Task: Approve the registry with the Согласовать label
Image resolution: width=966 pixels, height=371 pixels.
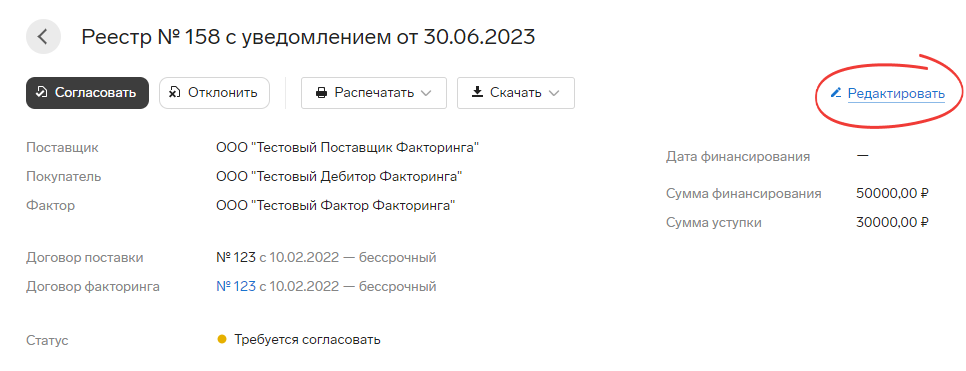Action: tap(95, 93)
